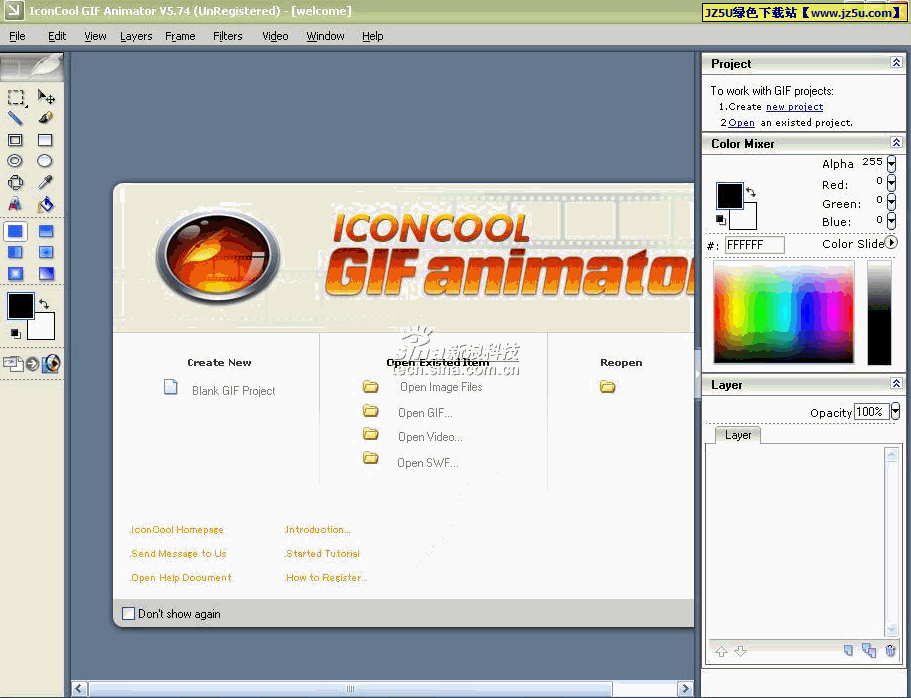Click the toolbox black foreground swatch
Viewport: 911px width, 698px height.
coord(20,306)
